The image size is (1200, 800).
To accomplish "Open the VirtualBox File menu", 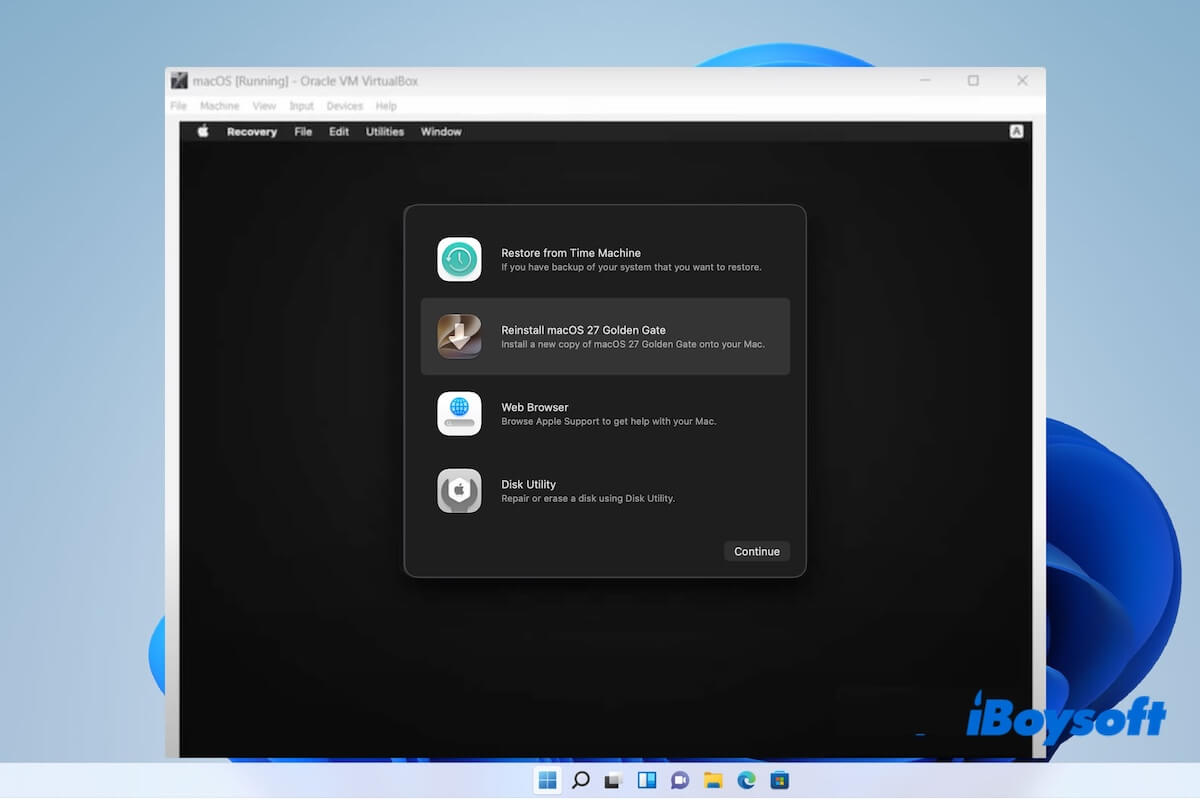I will [x=179, y=106].
